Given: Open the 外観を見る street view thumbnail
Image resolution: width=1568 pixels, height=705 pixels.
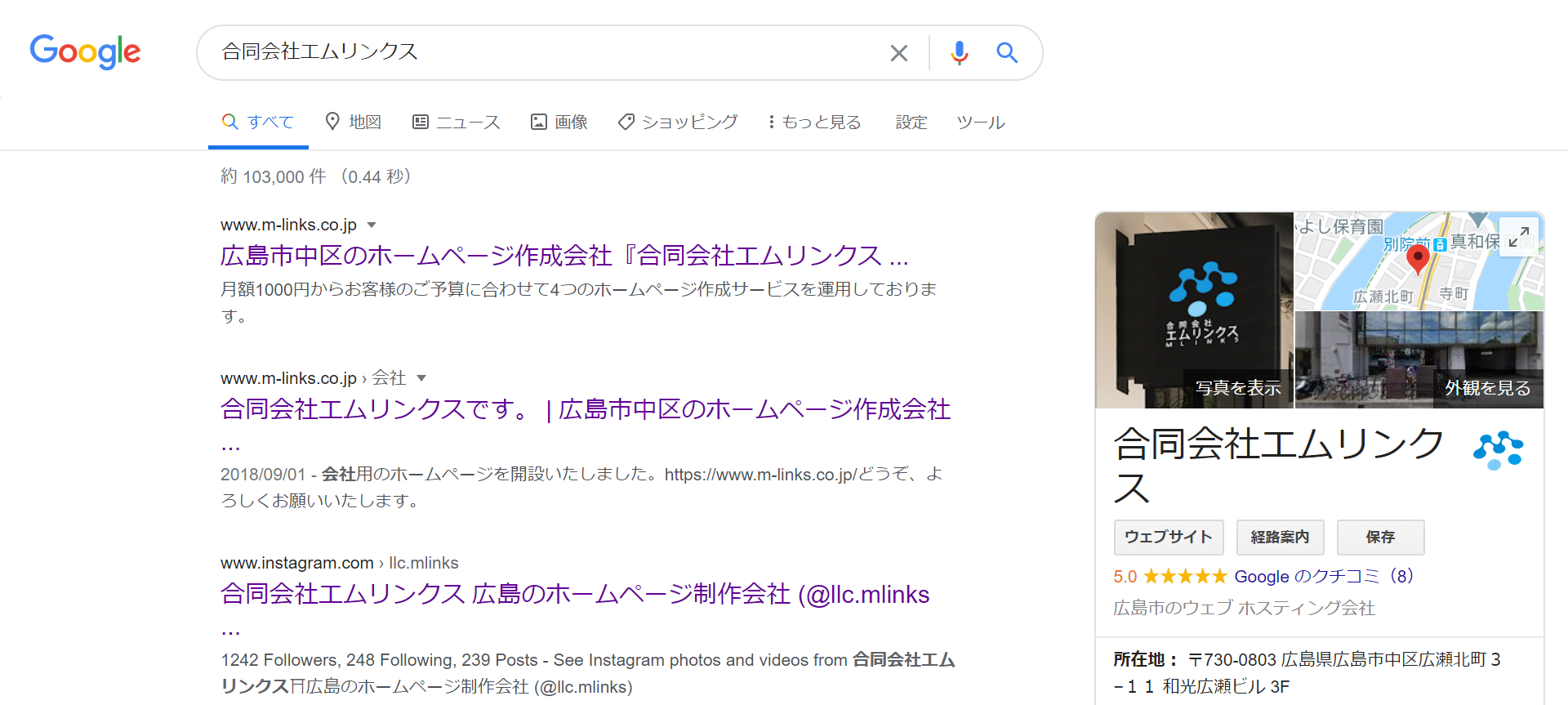Looking at the screenshot, I should pyautogui.click(x=1419, y=359).
